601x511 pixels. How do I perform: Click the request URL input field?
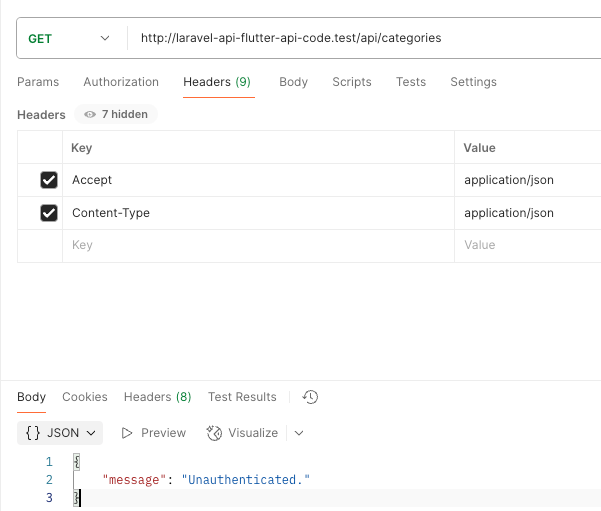click(x=360, y=39)
